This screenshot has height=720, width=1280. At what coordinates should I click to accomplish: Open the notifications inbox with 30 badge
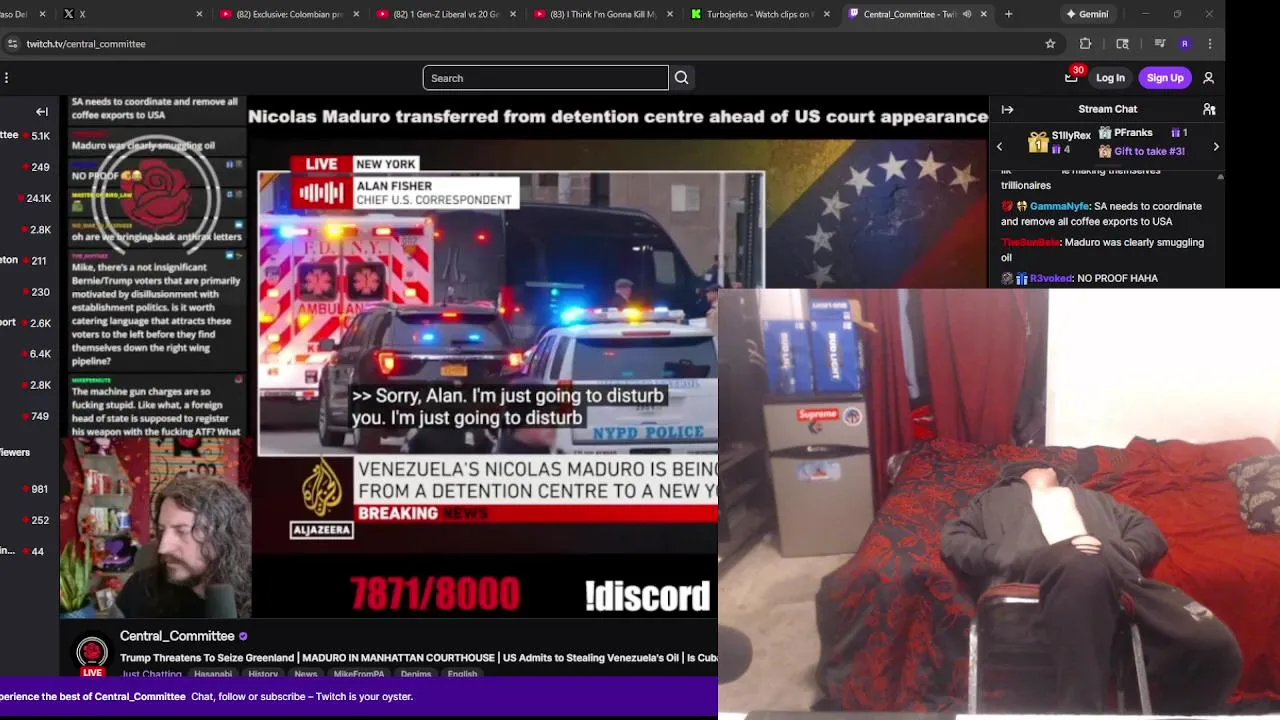1071,77
